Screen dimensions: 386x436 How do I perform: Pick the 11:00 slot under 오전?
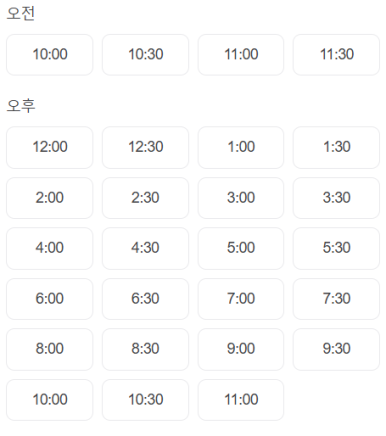(241, 55)
